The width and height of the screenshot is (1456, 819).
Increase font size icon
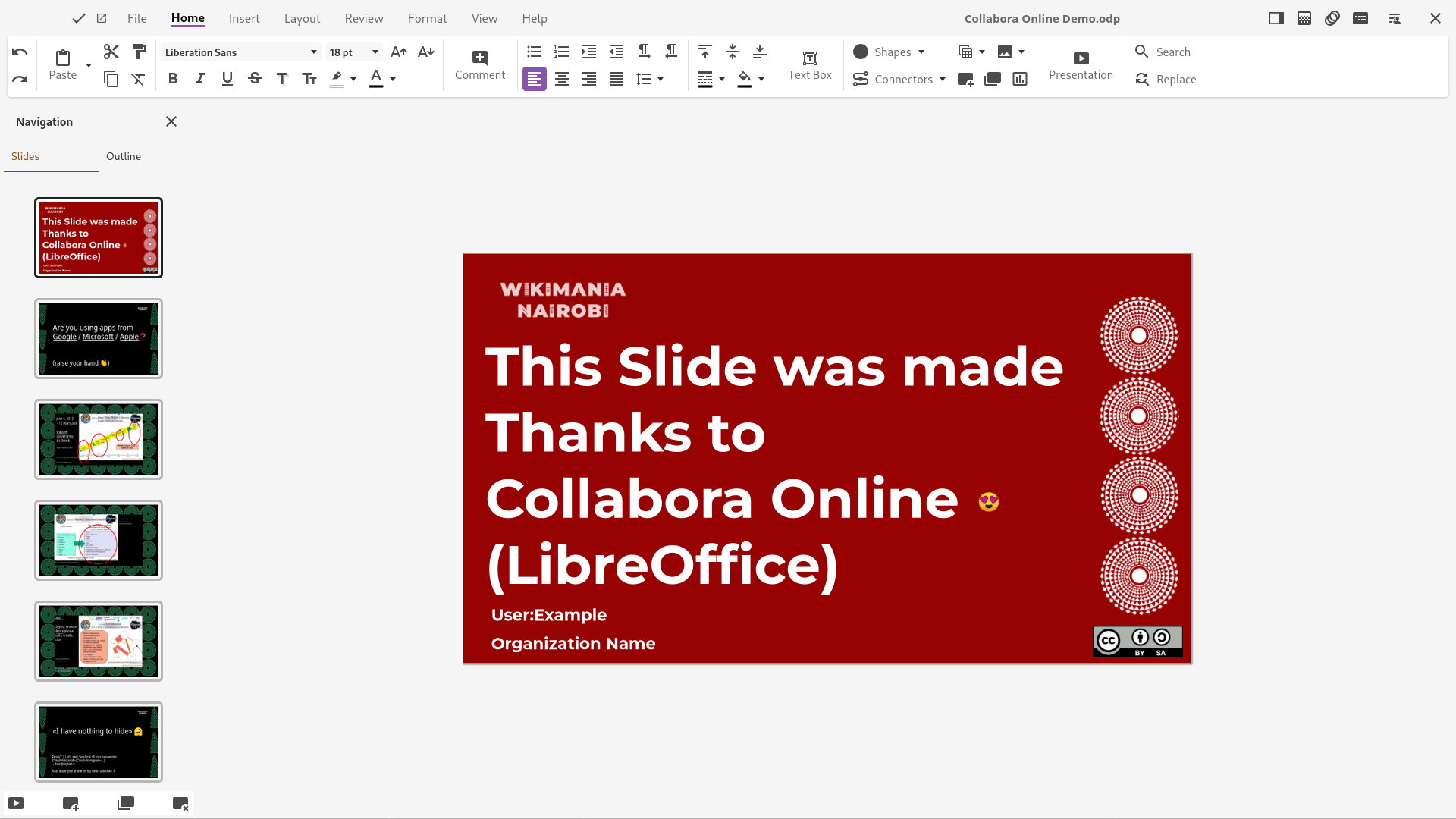[x=399, y=52]
